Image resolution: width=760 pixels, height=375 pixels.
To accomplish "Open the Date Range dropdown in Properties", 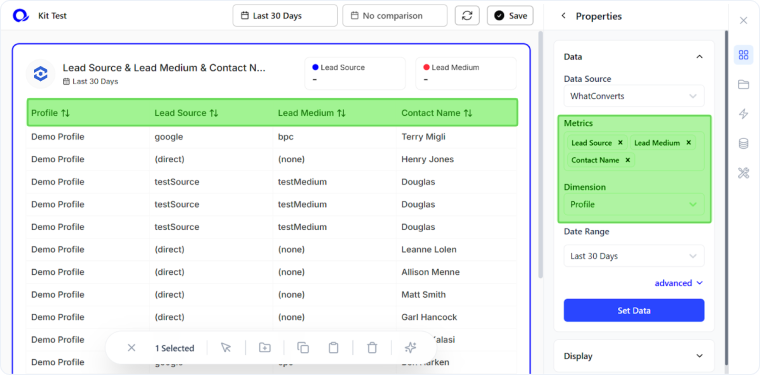I will (633, 256).
